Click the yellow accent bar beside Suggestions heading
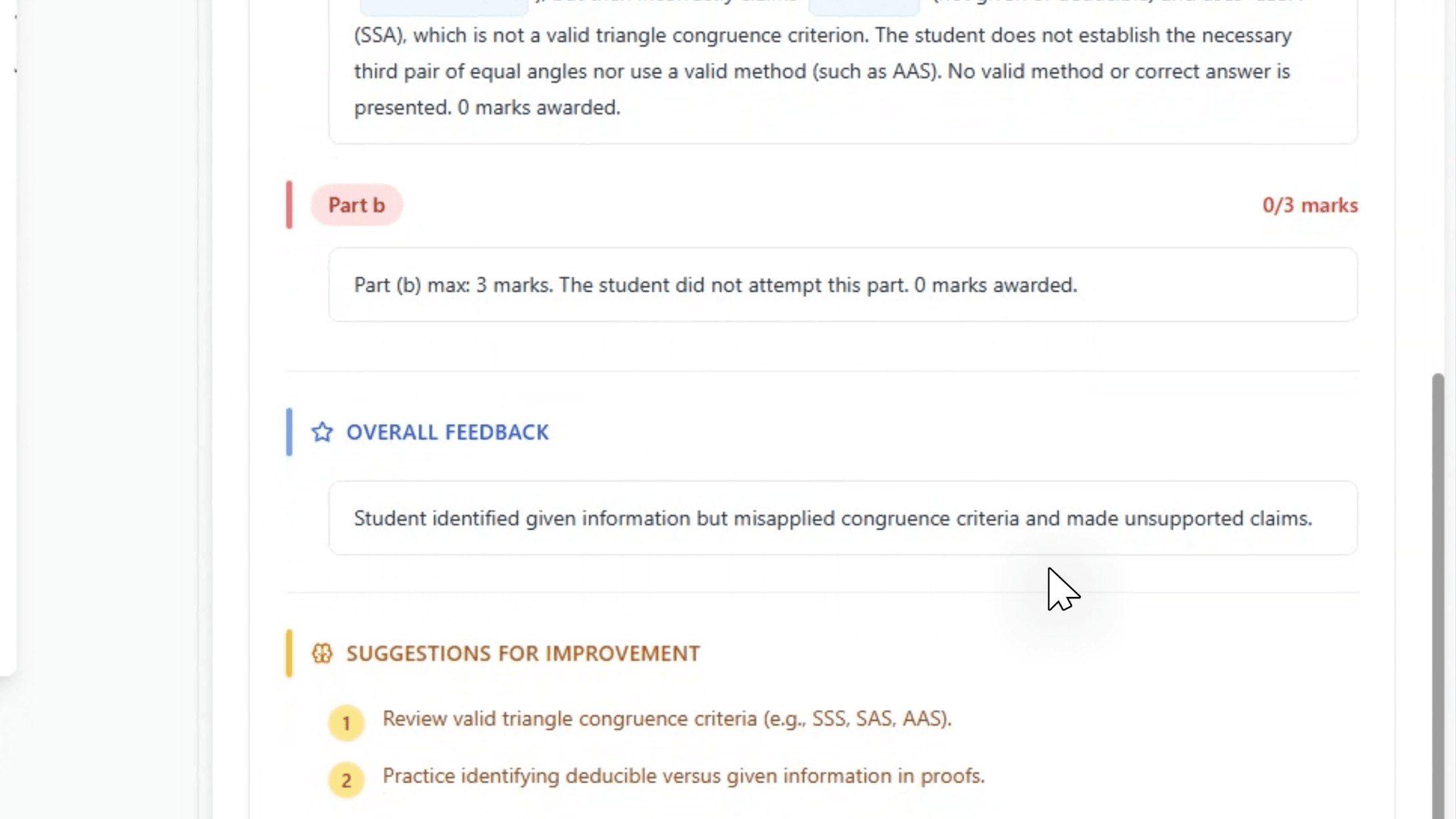This screenshot has height=819, width=1456. [289, 654]
